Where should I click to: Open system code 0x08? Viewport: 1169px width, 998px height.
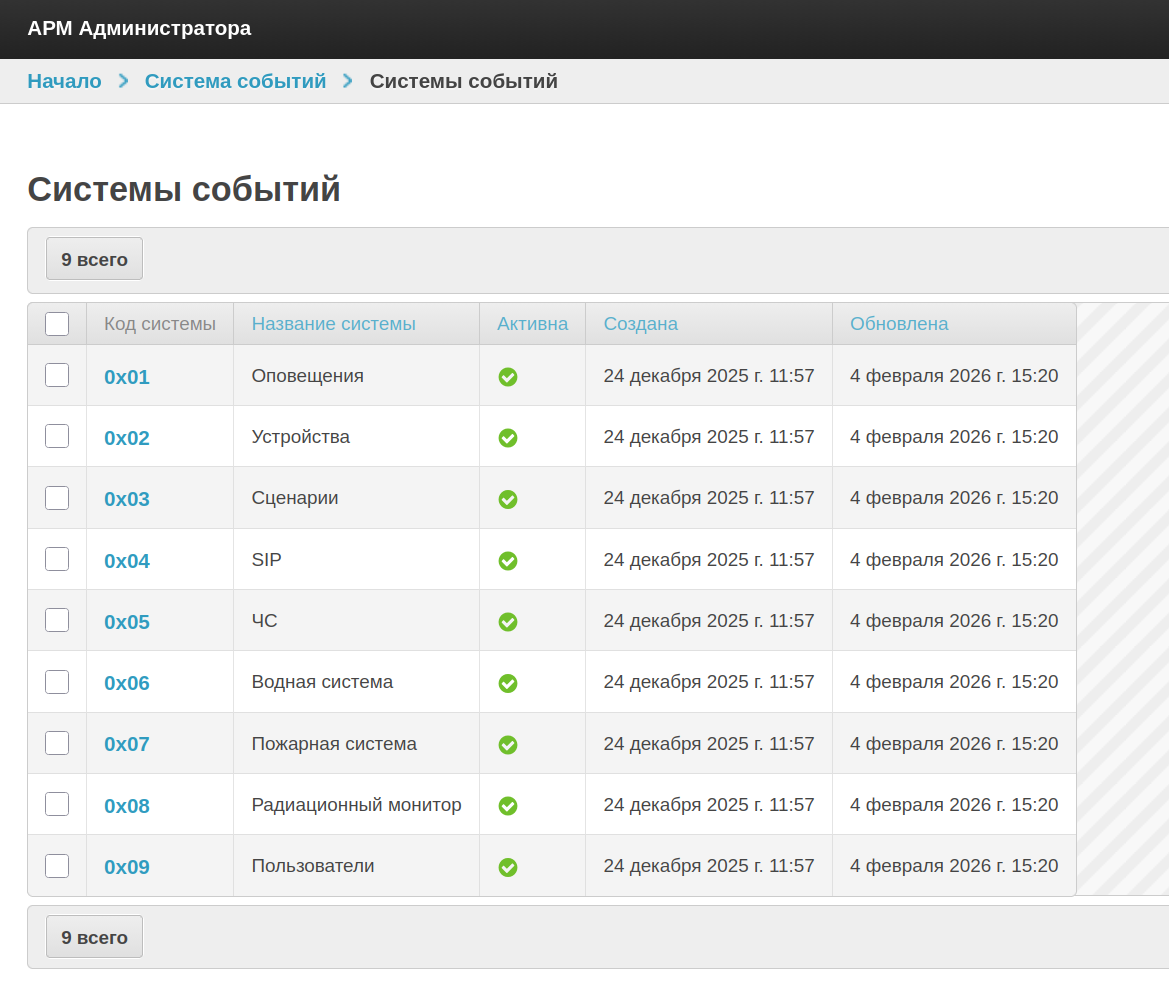click(127, 806)
